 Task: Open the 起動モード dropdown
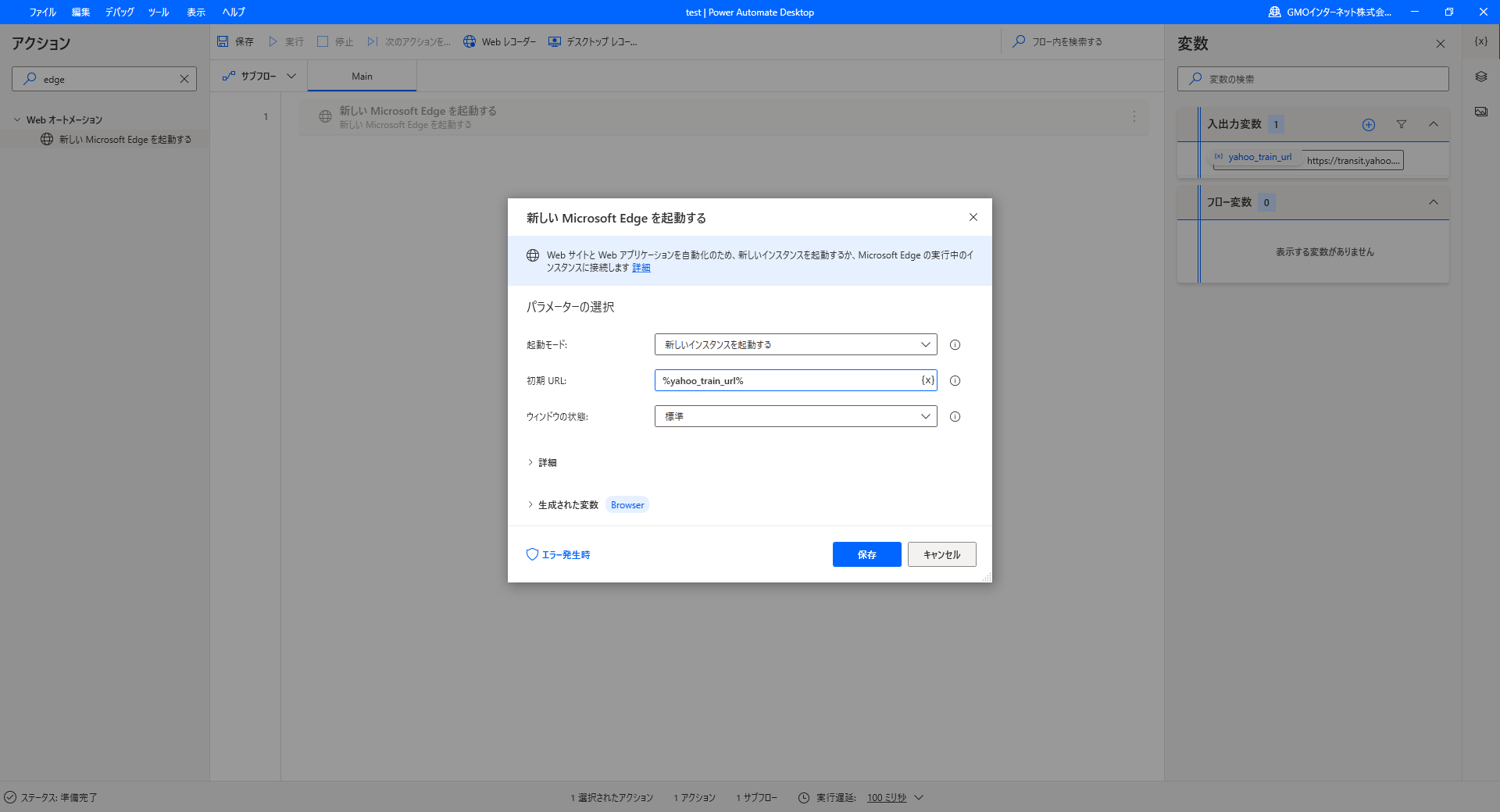tap(795, 344)
